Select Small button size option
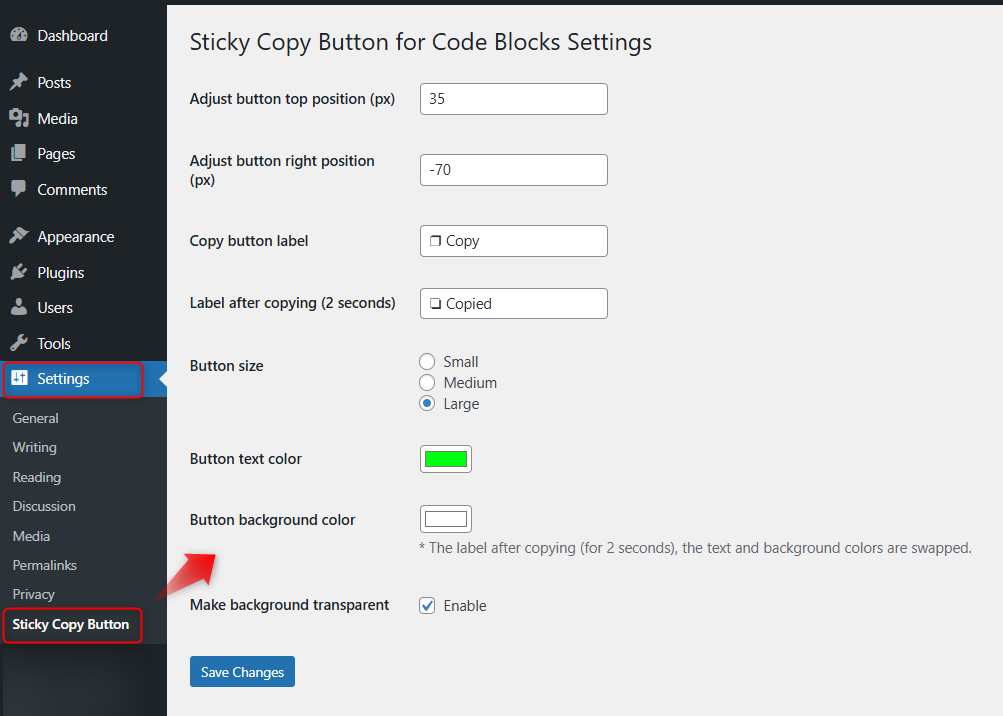This screenshot has width=1003, height=716. [427, 362]
